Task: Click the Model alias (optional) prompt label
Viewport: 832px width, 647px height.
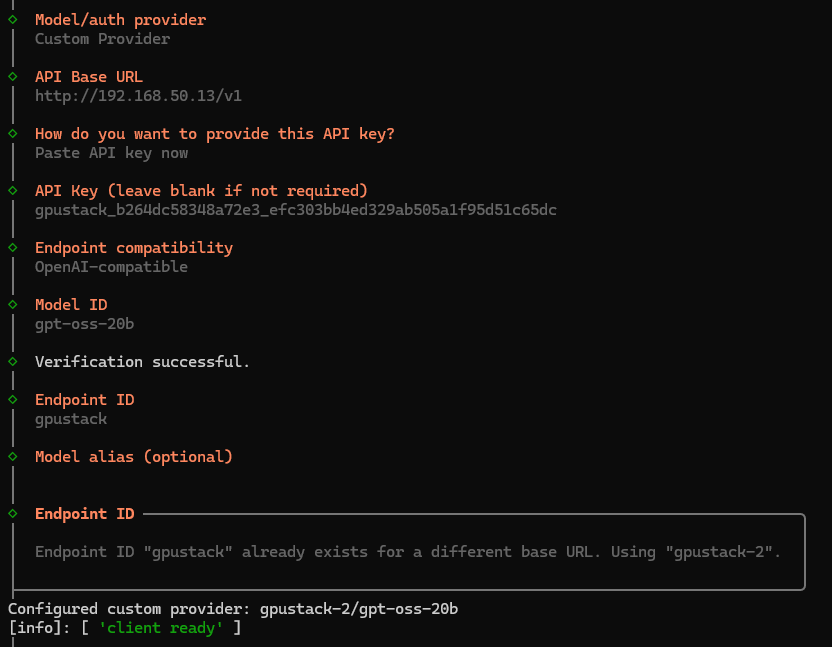Action: coord(133,456)
